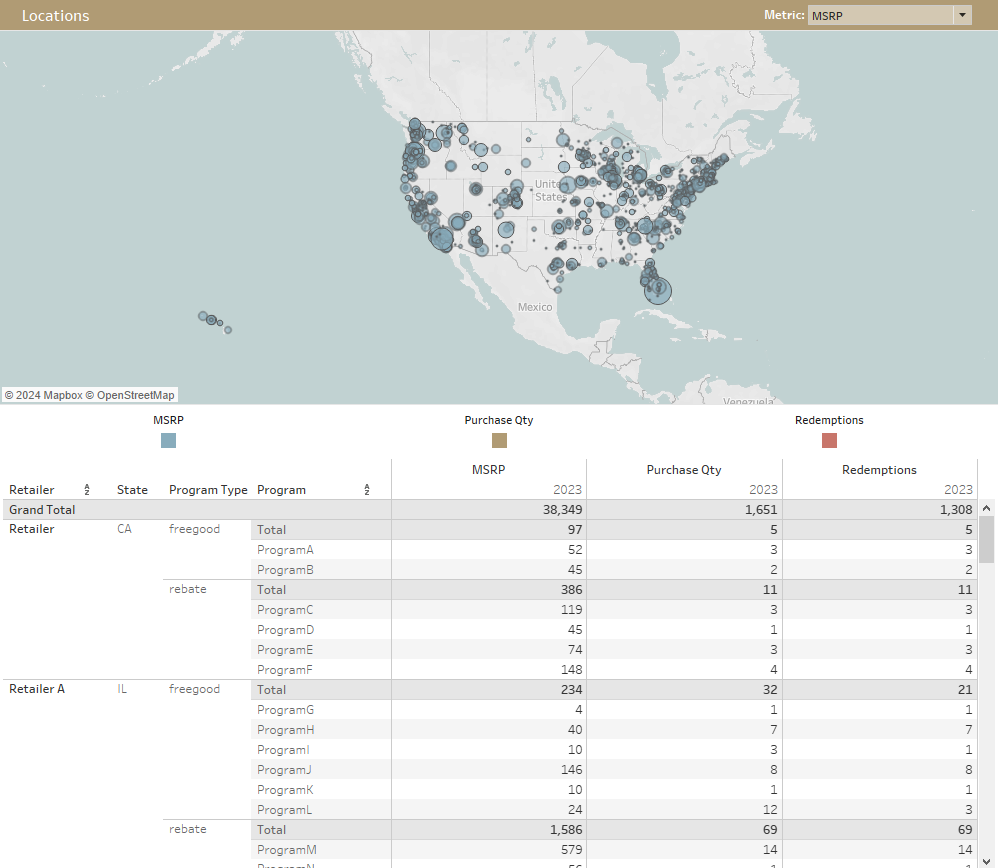Click the ProgramF row label
The image size is (998, 868).
285,670
